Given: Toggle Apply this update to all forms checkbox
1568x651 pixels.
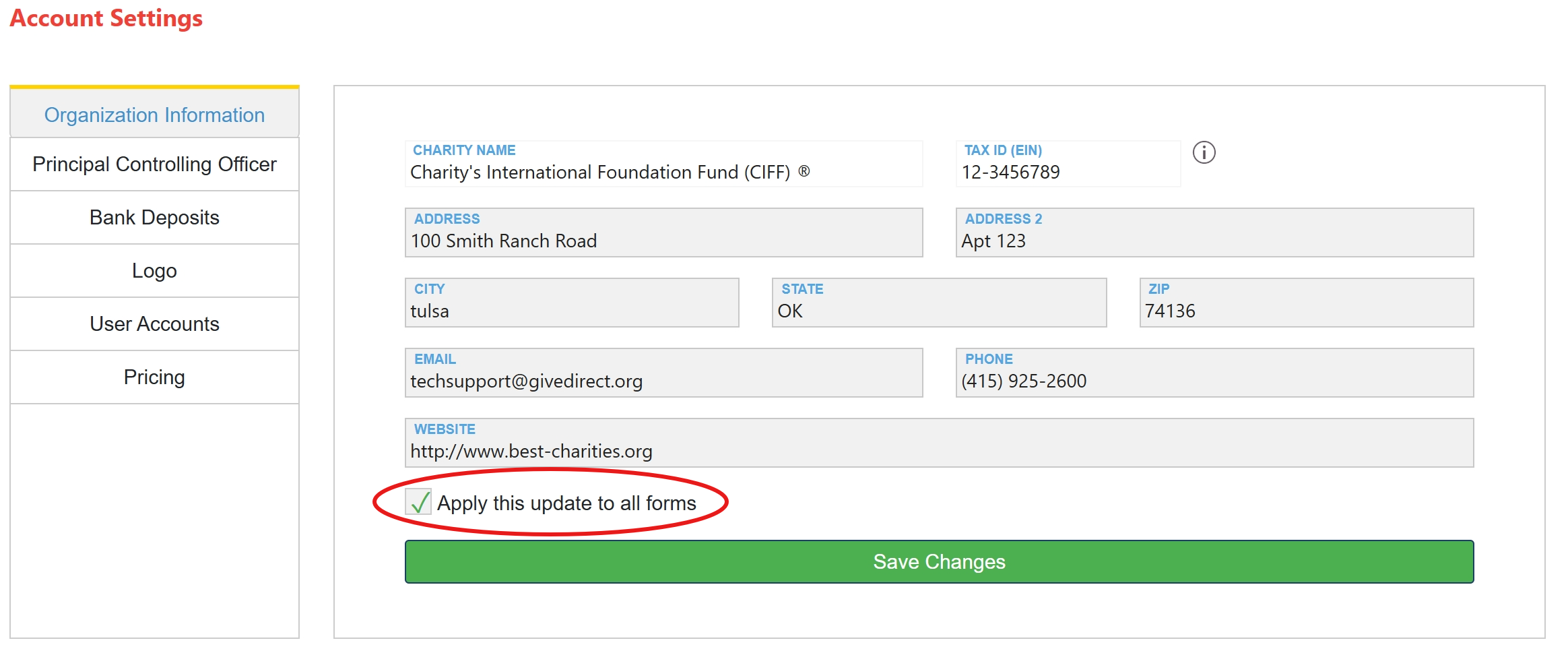Looking at the screenshot, I should click(418, 502).
